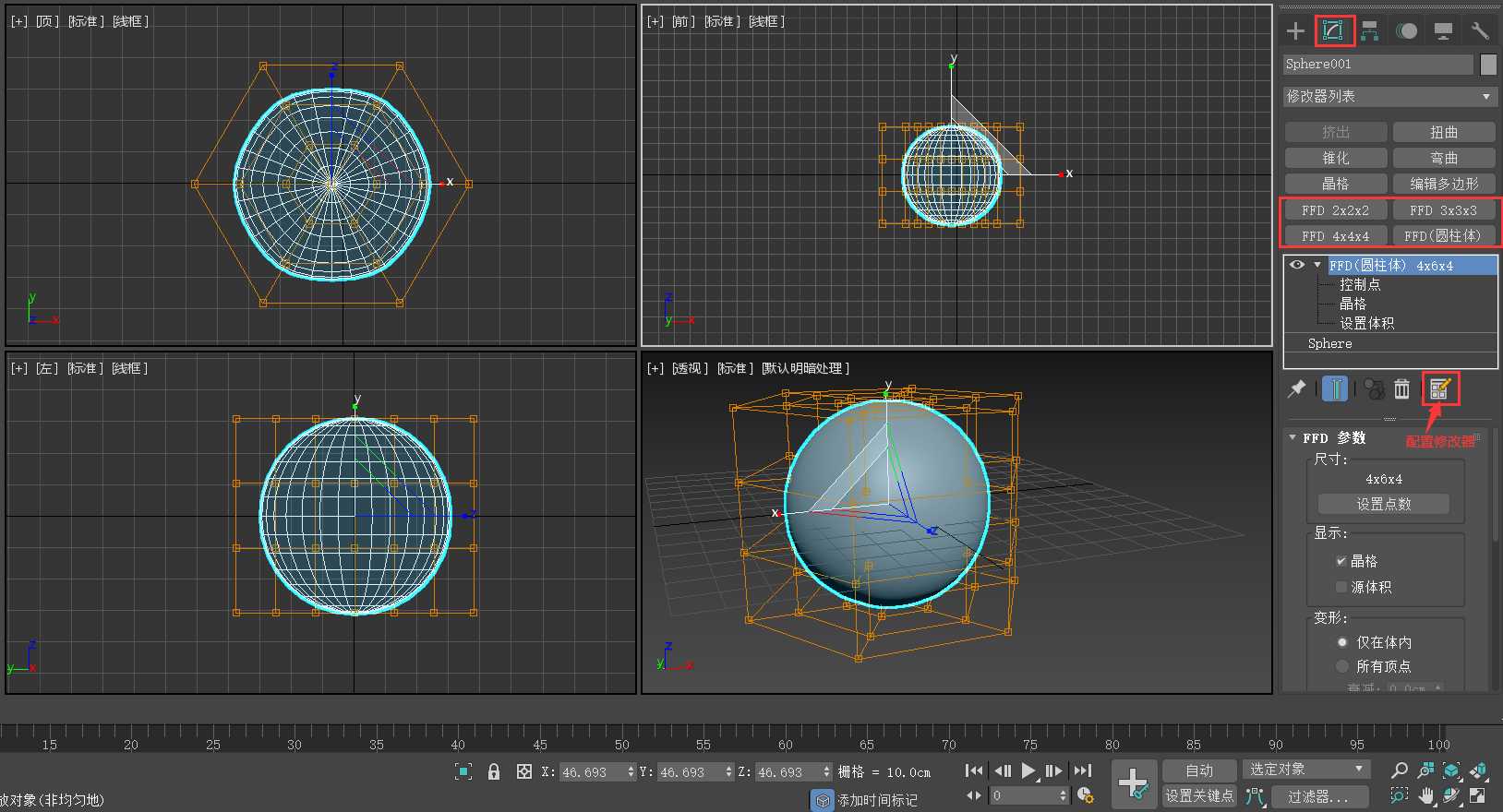The height and width of the screenshot is (812, 1503).
Task: Open the Time Configuration icon
Action: 1086,795
